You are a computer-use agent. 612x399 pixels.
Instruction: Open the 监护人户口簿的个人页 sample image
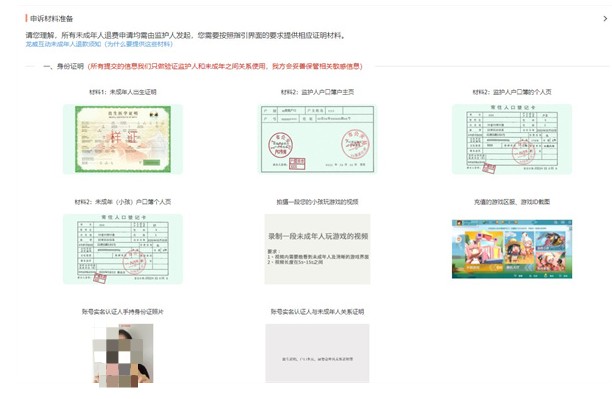click(x=512, y=139)
